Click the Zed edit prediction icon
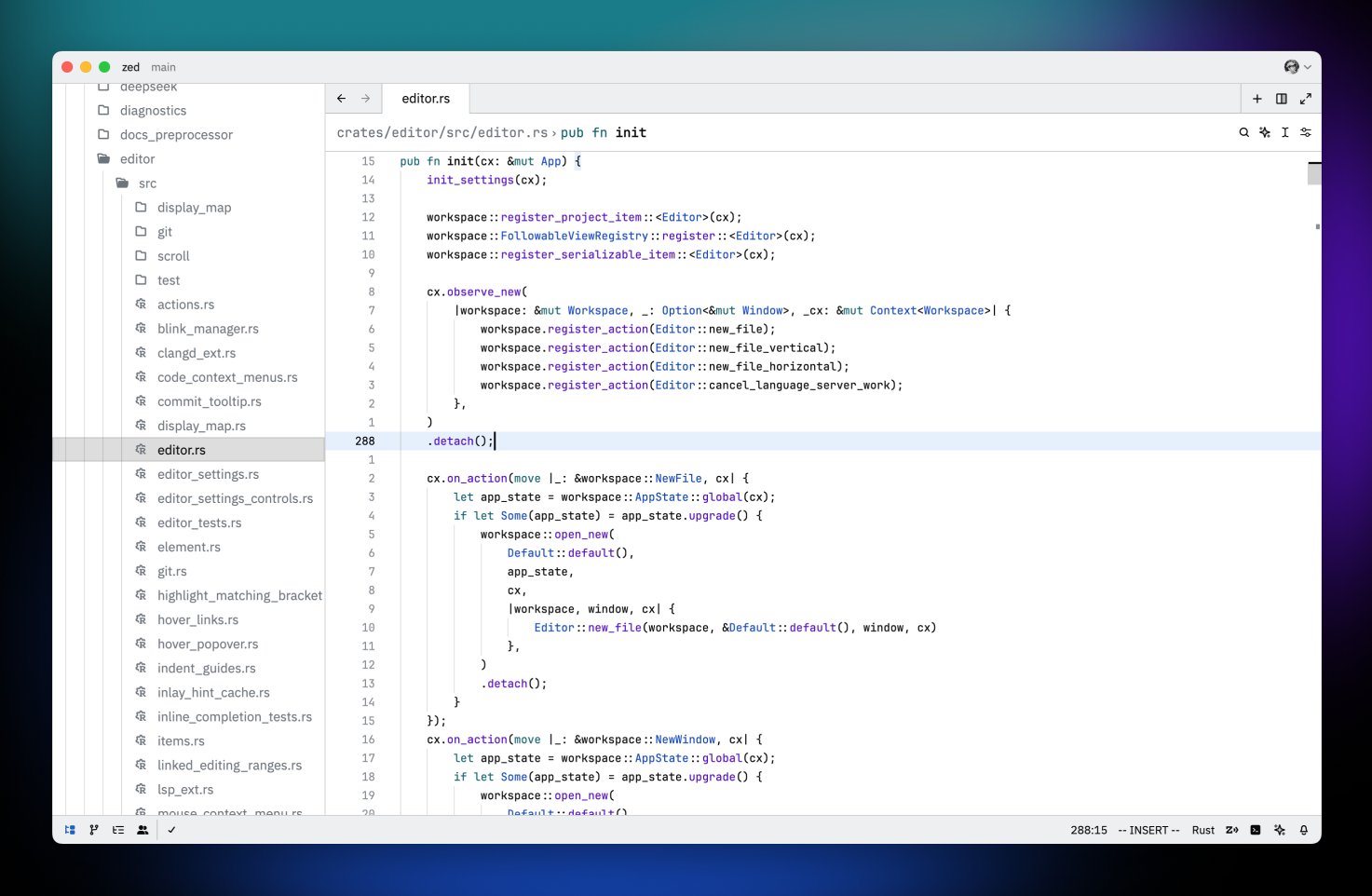 pyautogui.click(x=1231, y=830)
